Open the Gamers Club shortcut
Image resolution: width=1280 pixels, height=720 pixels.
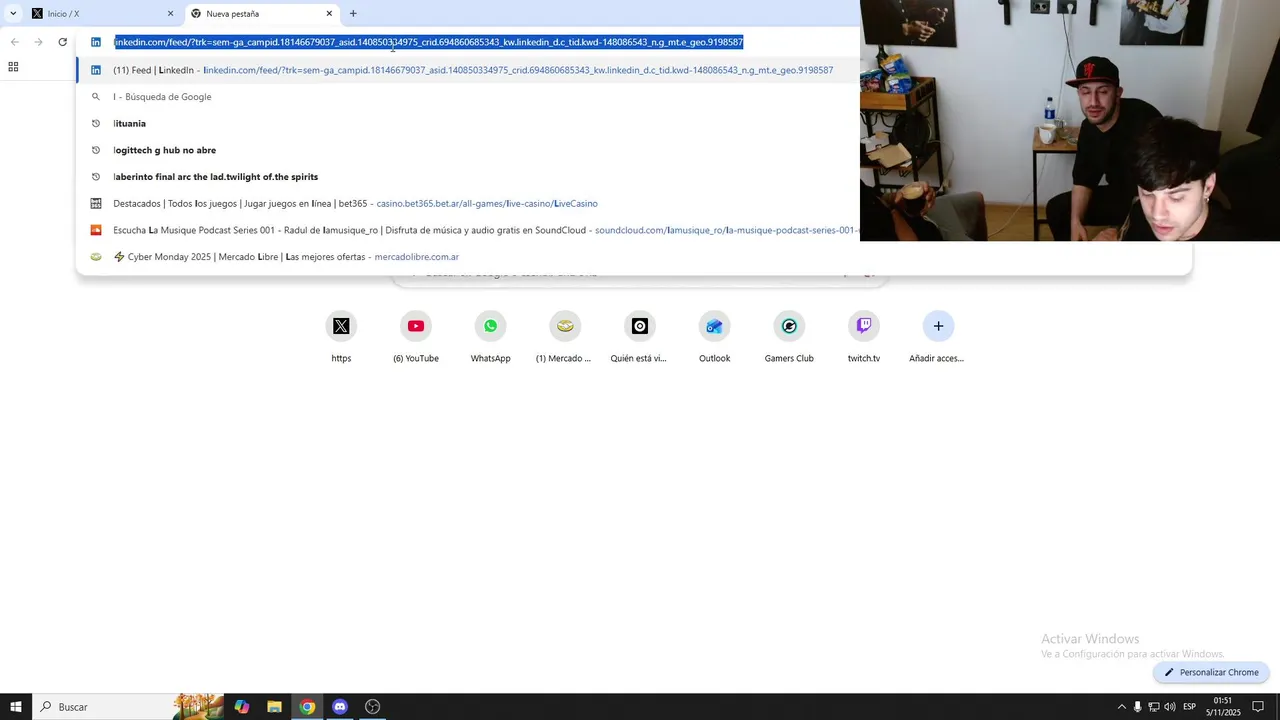coord(789,337)
